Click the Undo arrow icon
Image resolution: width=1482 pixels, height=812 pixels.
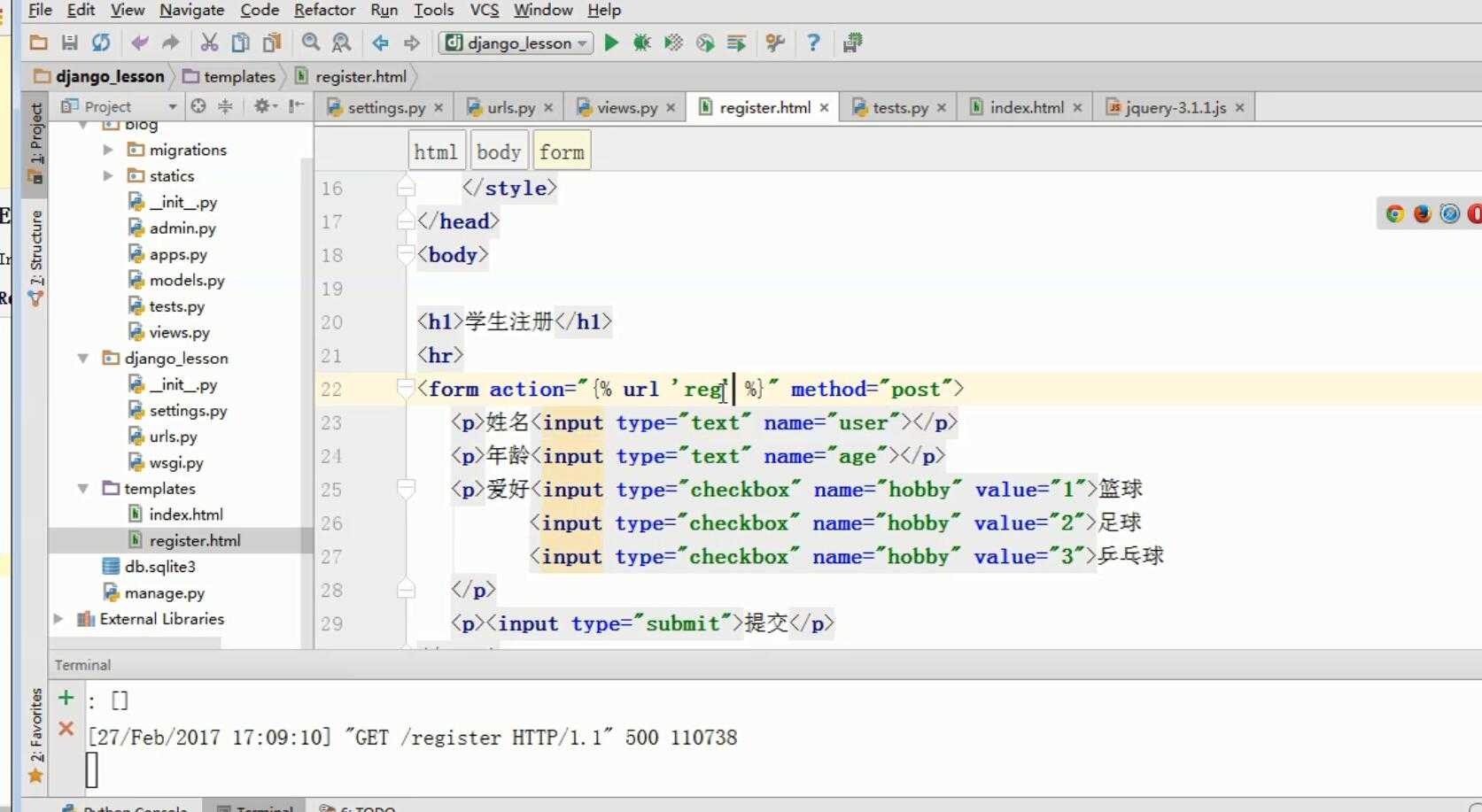coord(139,43)
